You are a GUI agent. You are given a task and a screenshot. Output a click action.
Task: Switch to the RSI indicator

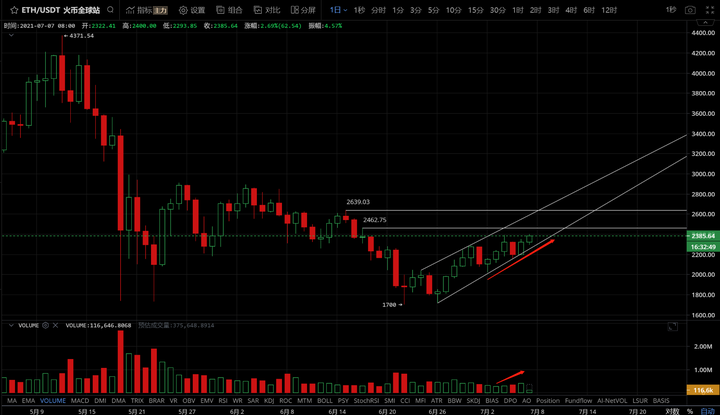pyautogui.click(x=223, y=400)
